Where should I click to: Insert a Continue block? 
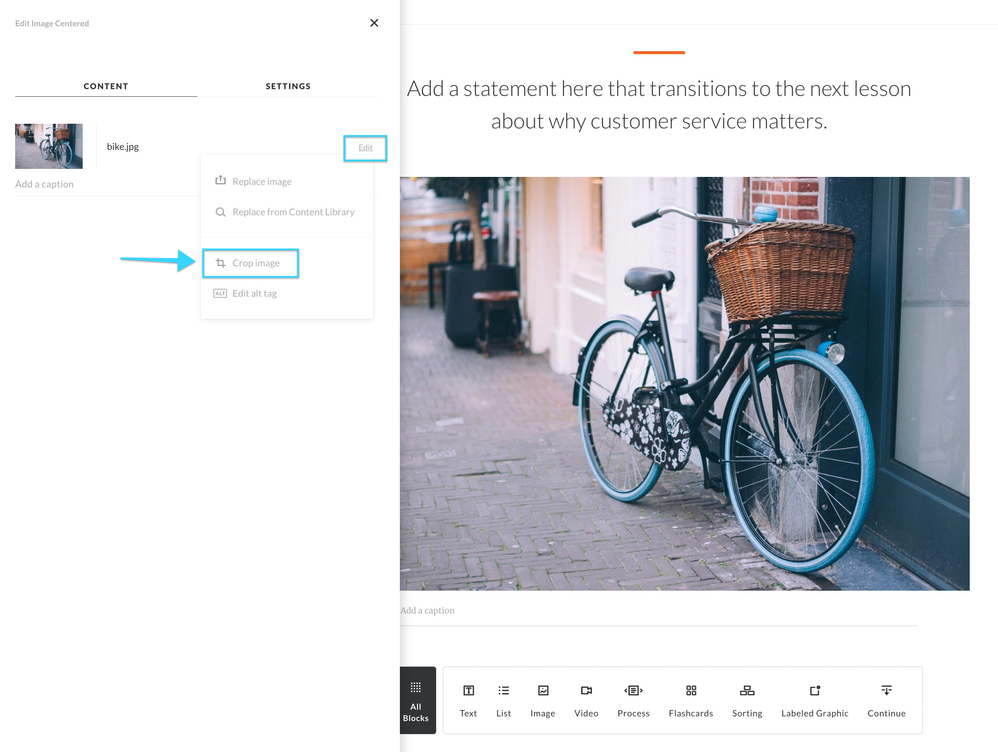point(886,699)
